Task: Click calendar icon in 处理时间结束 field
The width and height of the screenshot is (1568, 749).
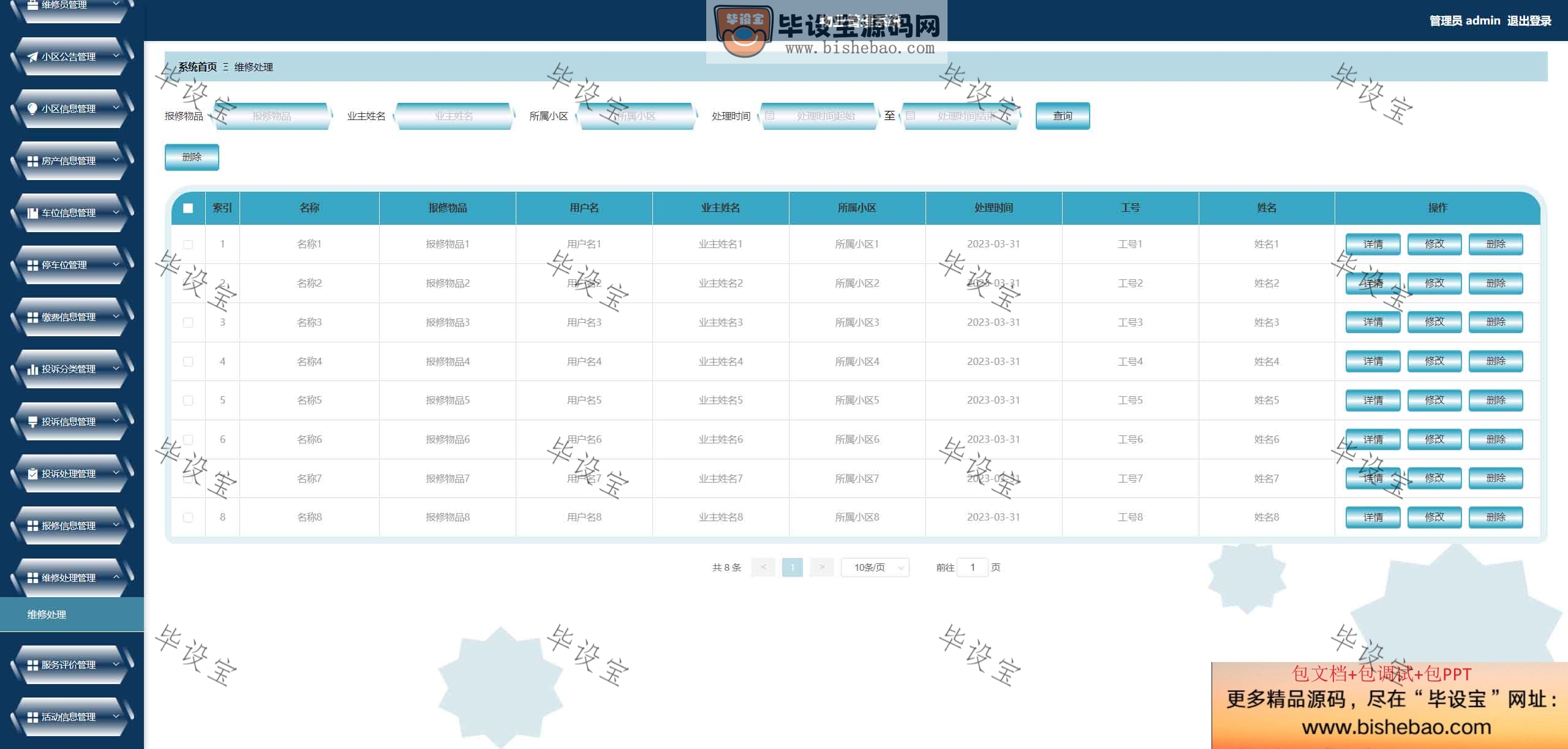Action: click(910, 116)
